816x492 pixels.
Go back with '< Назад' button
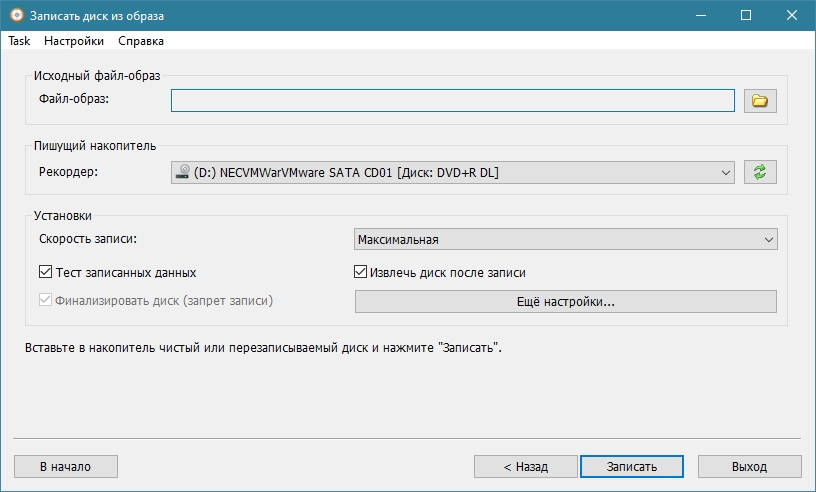click(525, 466)
